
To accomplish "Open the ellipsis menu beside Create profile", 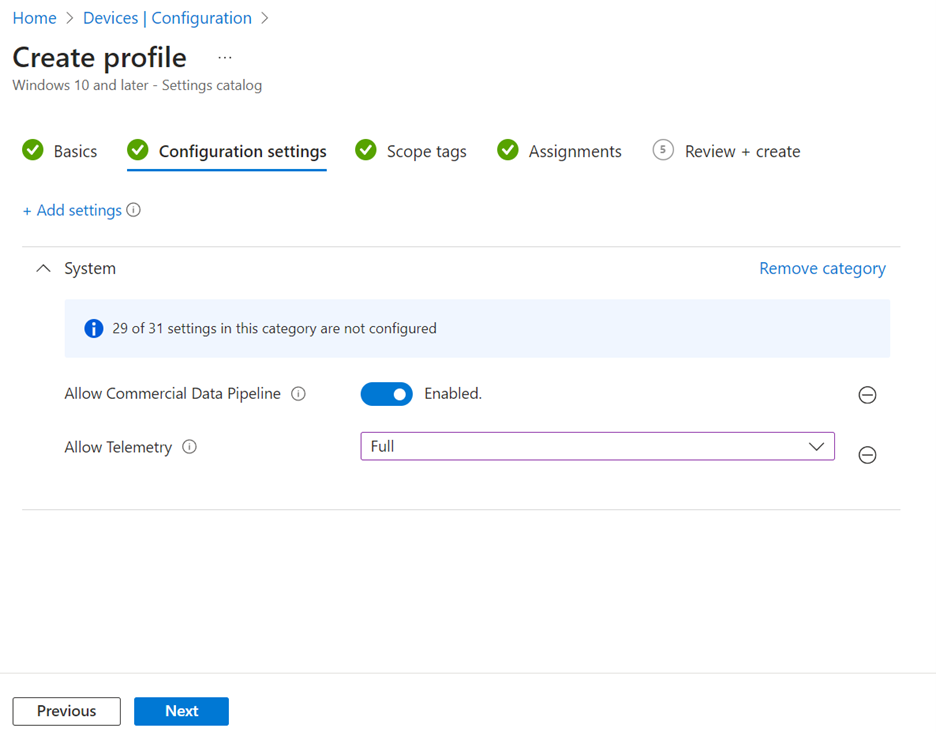I will point(225,58).
